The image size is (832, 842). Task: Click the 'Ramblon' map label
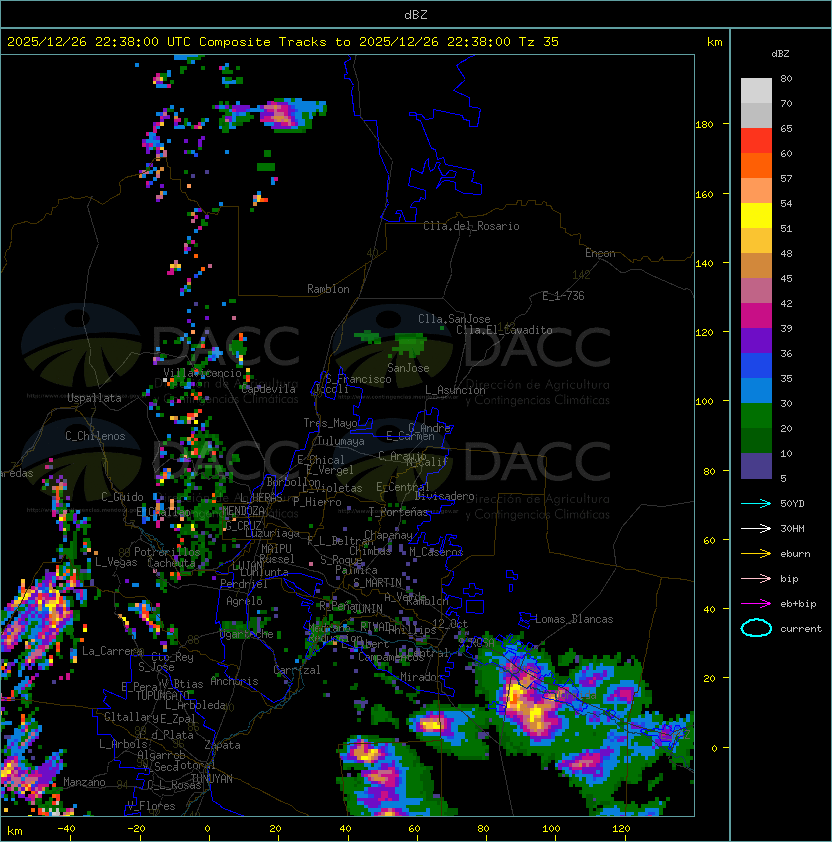(328, 289)
